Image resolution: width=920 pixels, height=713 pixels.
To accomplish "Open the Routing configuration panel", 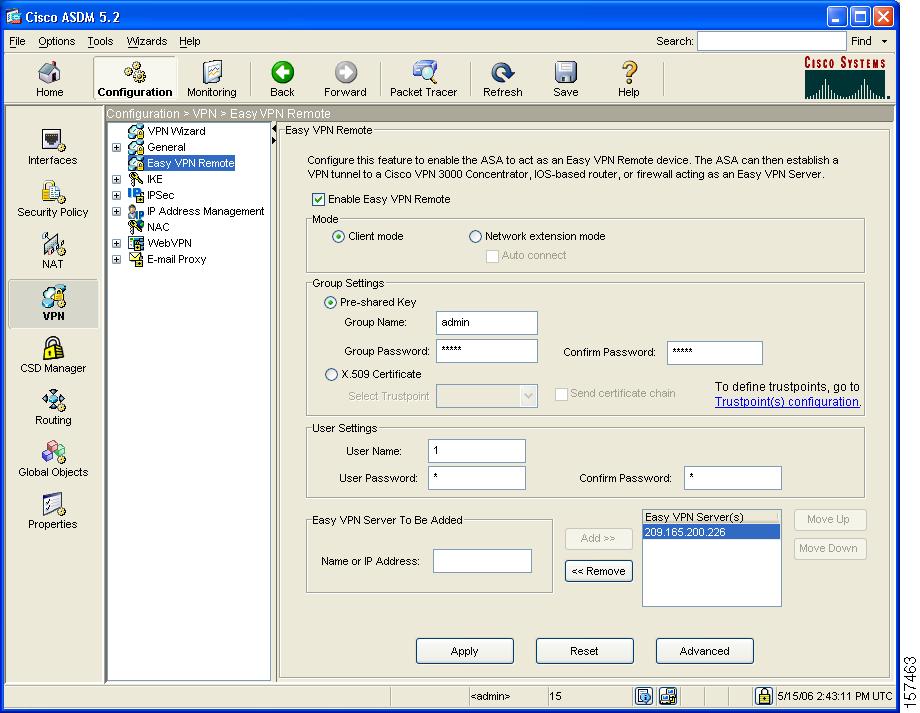I will click(x=53, y=407).
